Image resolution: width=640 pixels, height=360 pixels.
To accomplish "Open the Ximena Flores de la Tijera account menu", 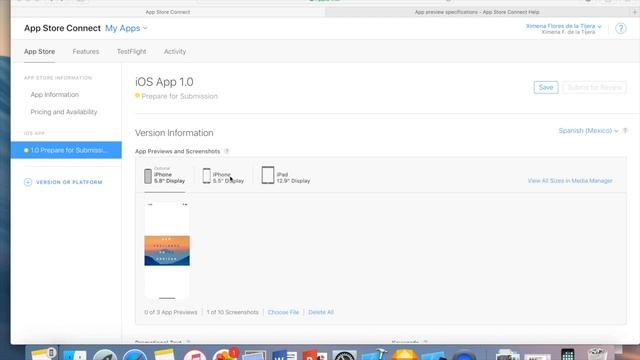I will 564,26.
